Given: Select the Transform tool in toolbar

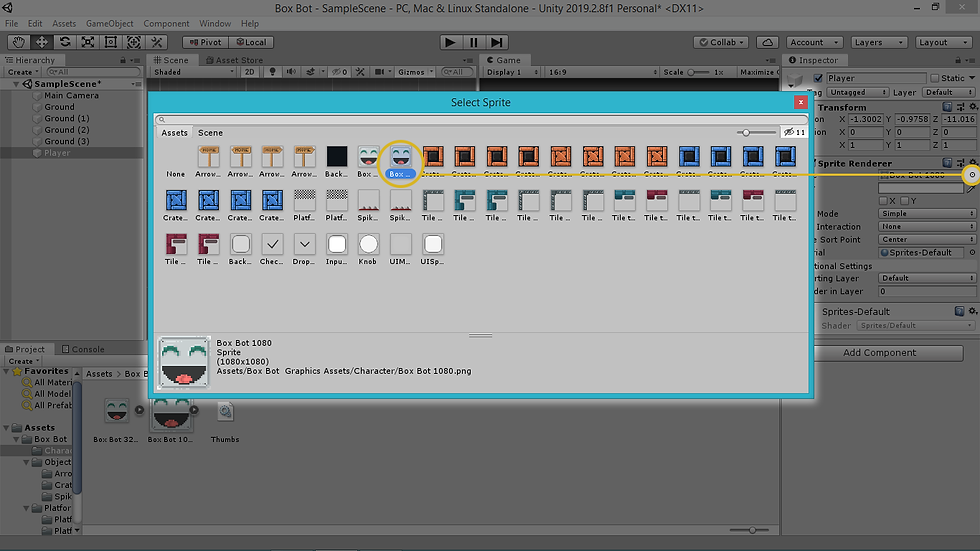Looking at the screenshot, I should click(134, 42).
